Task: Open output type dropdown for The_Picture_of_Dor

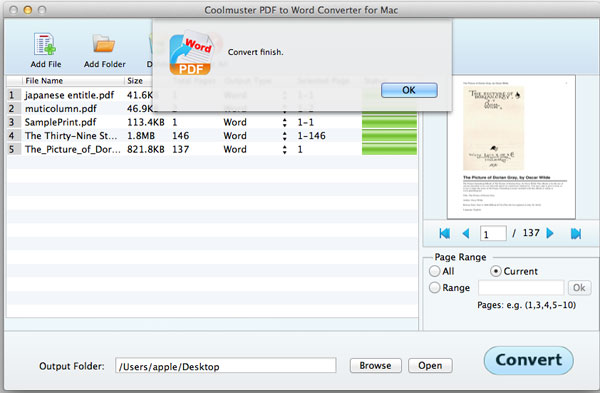Action: (284, 149)
